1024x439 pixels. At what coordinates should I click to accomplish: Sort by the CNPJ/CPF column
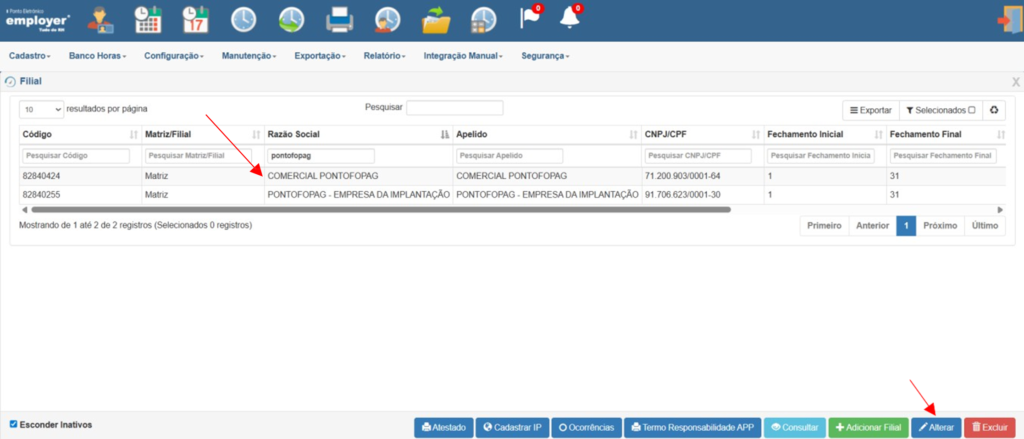(x=702, y=135)
